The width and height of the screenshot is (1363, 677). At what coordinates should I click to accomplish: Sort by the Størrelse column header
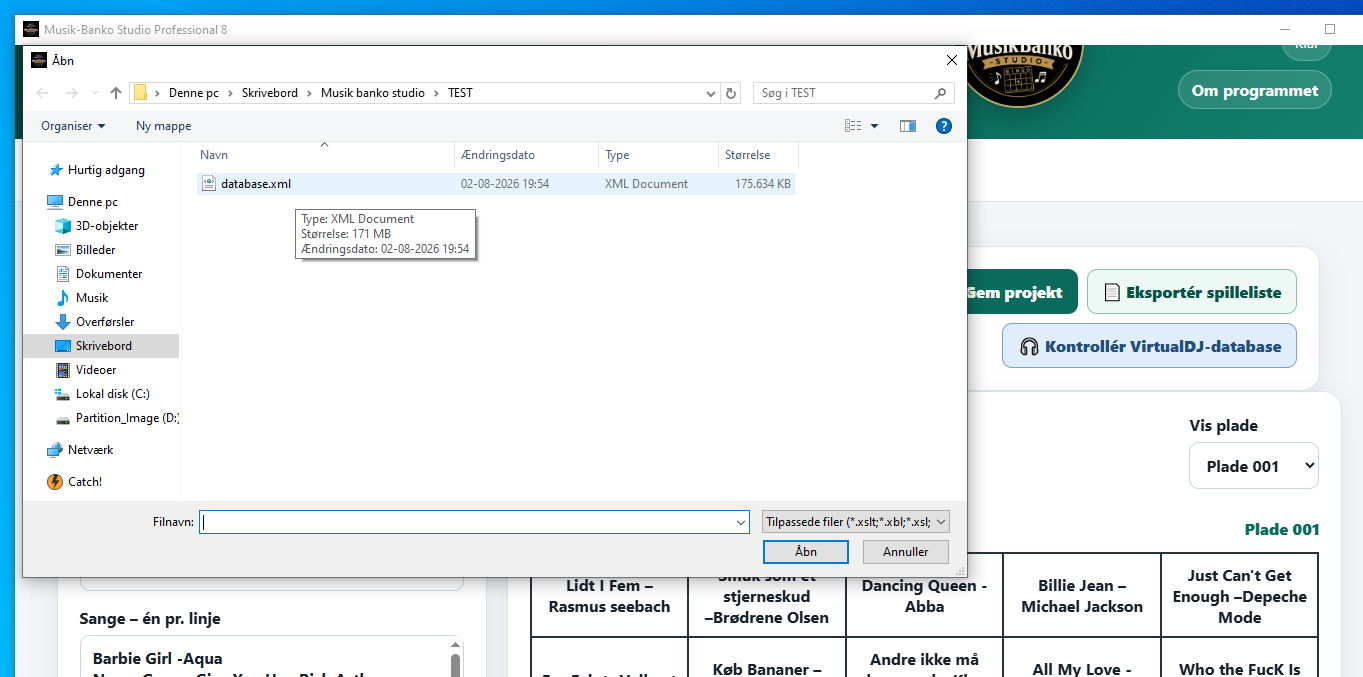coord(758,155)
